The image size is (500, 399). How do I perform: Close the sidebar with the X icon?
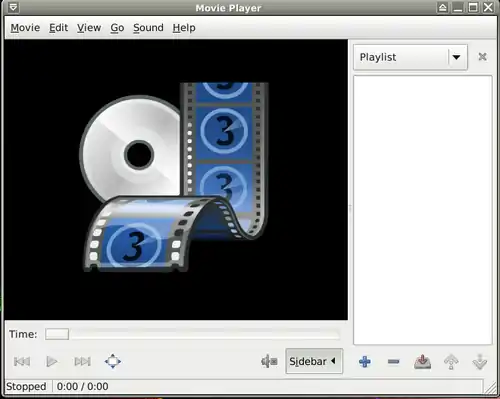pos(482,57)
